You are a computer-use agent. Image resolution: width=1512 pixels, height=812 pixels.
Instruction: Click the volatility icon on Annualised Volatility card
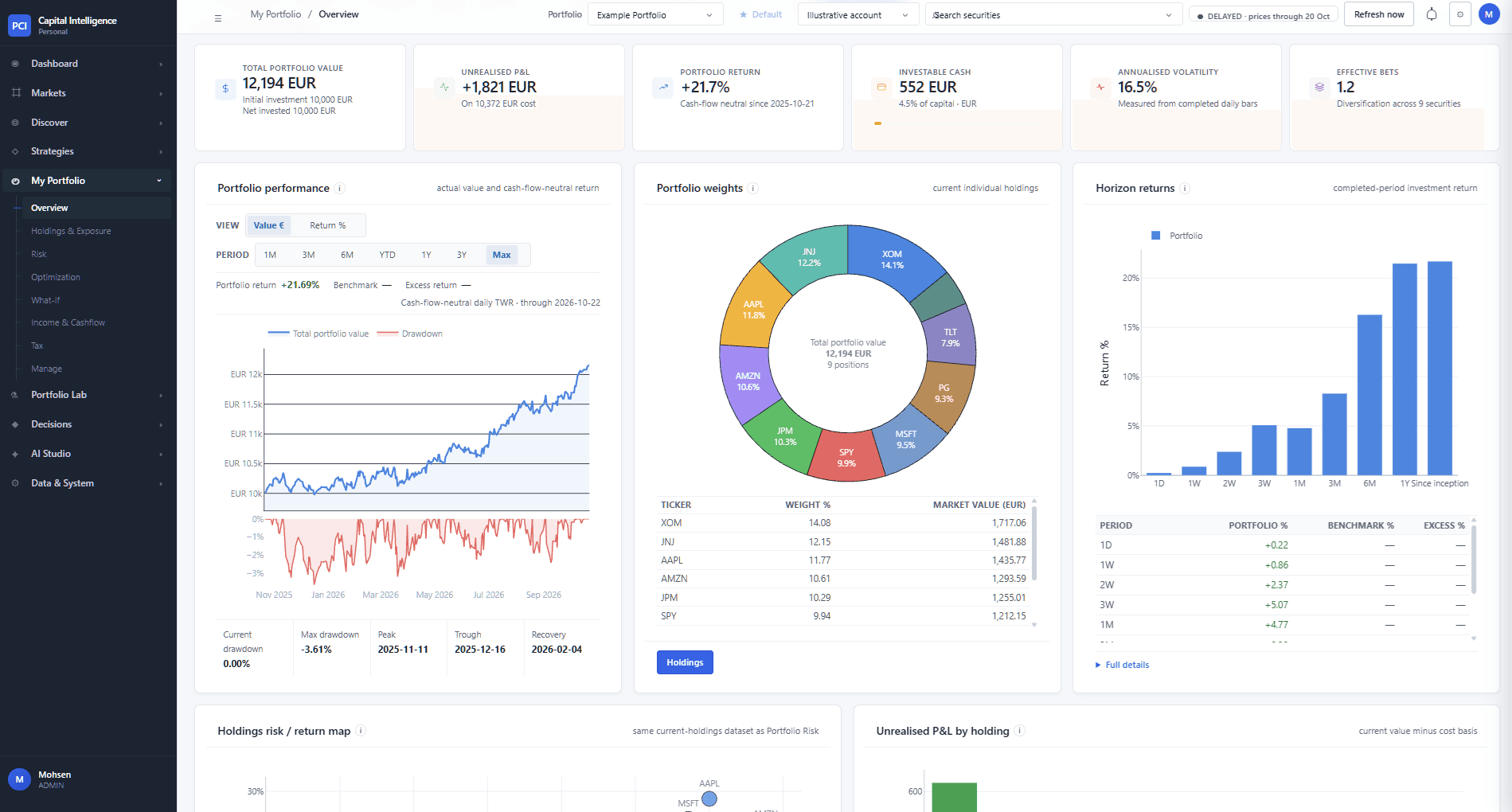1100,88
